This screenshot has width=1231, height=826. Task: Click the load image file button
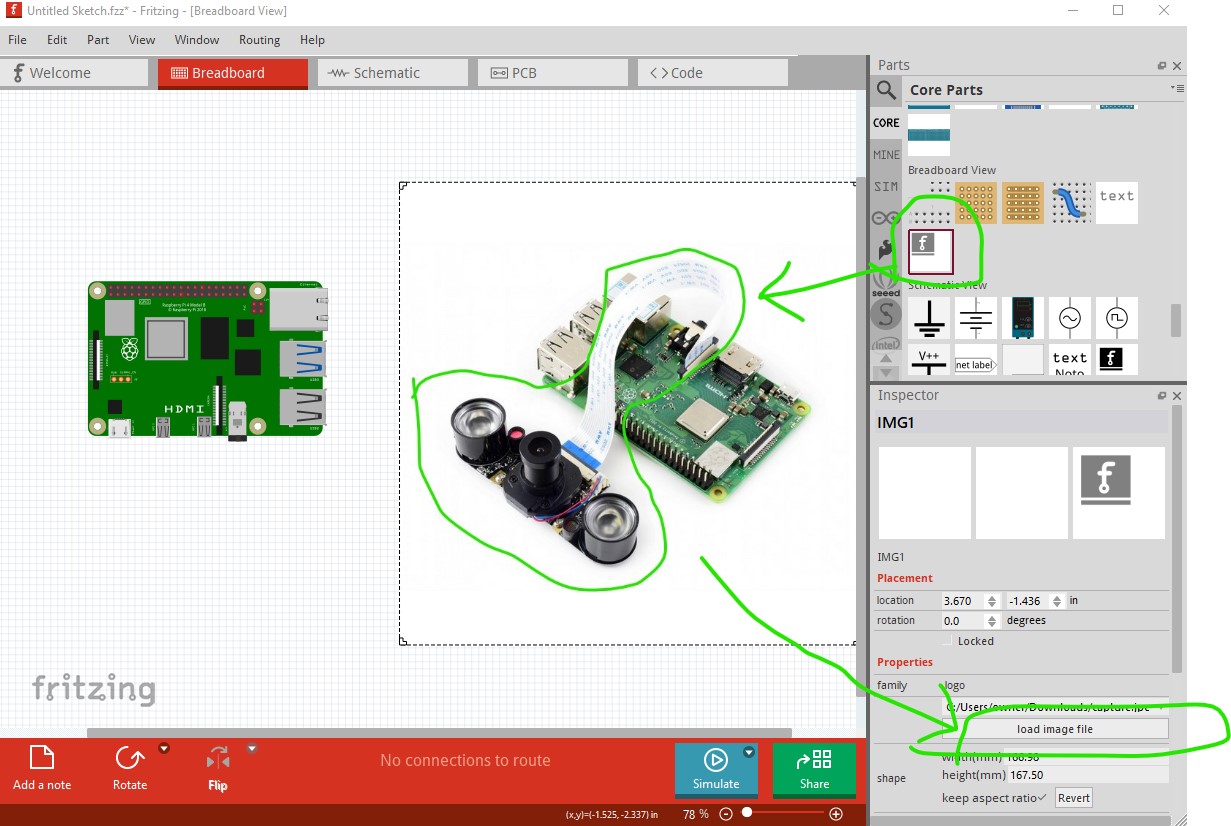click(1054, 729)
